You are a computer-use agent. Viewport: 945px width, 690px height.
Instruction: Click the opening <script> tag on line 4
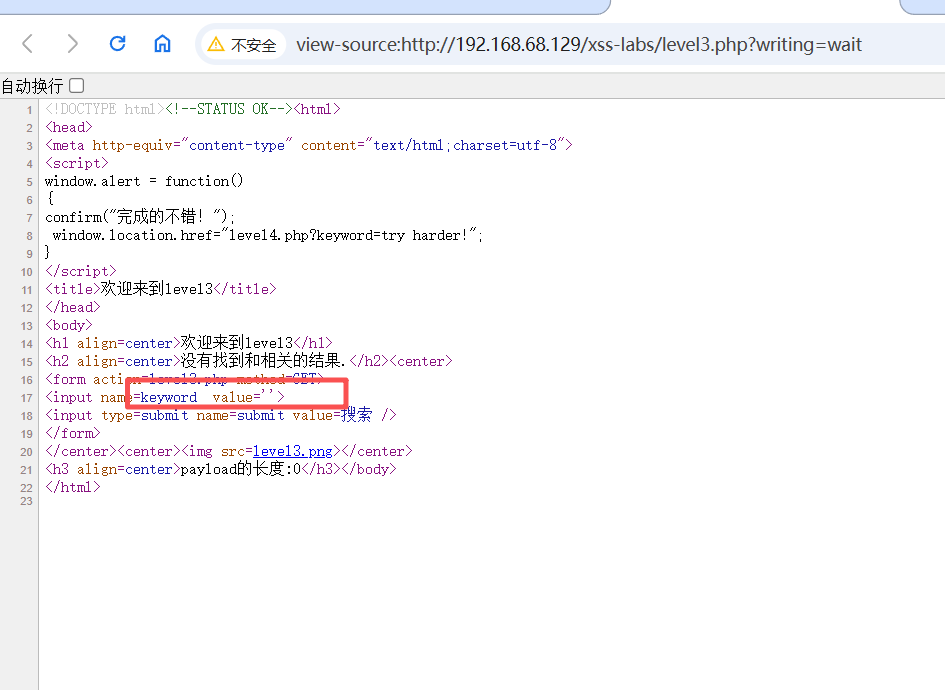[x=77, y=163]
